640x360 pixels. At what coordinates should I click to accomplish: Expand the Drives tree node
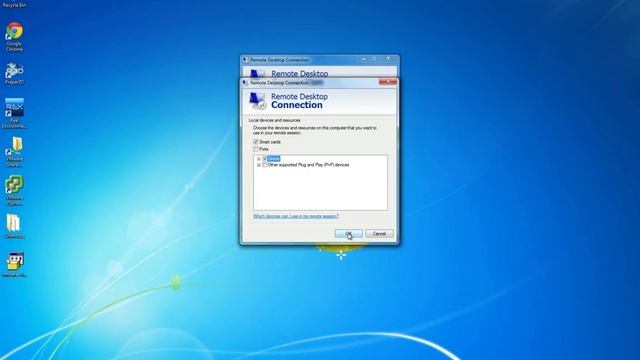(259, 158)
